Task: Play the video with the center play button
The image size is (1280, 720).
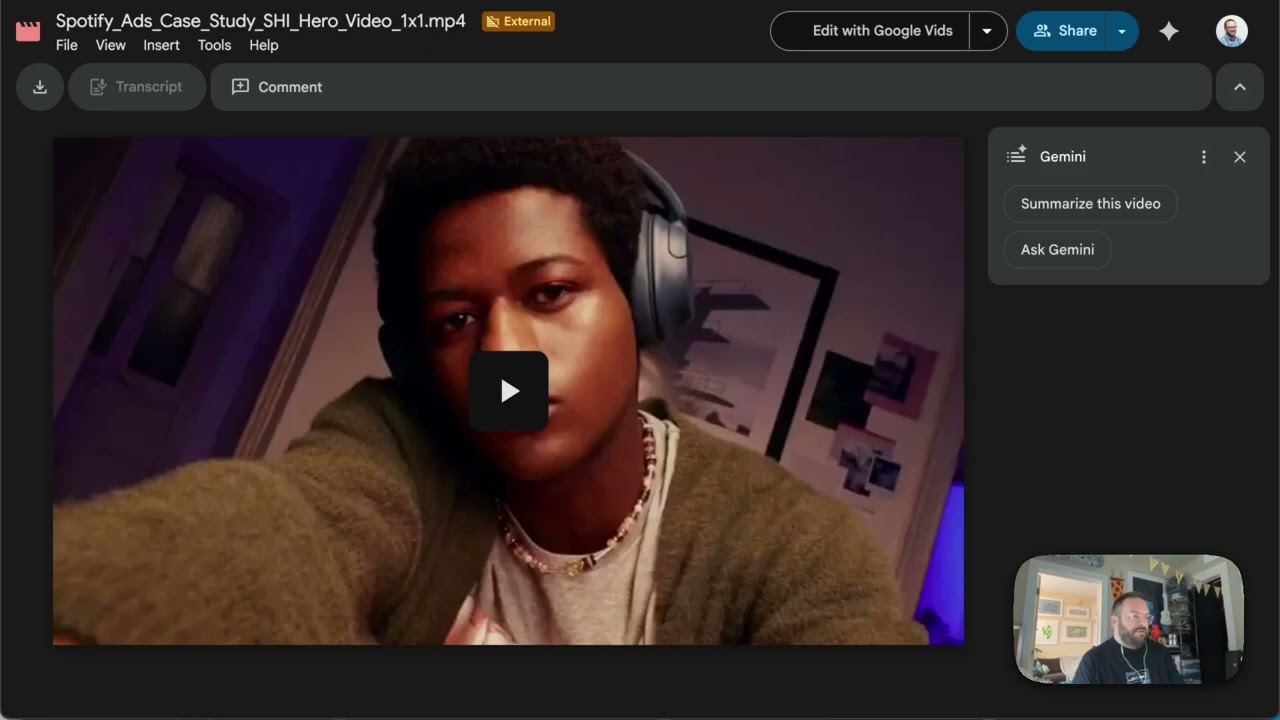Action: click(x=509, y=391)
